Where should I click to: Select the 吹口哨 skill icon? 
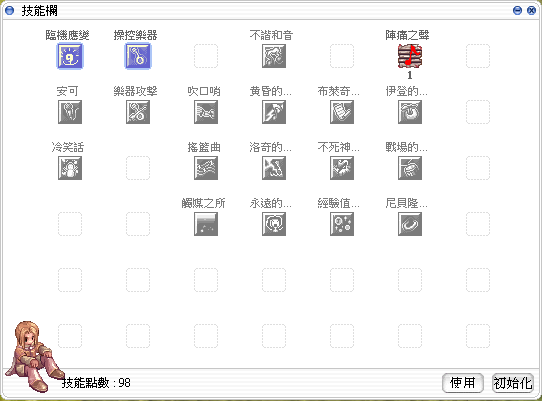tap(206, 112)
